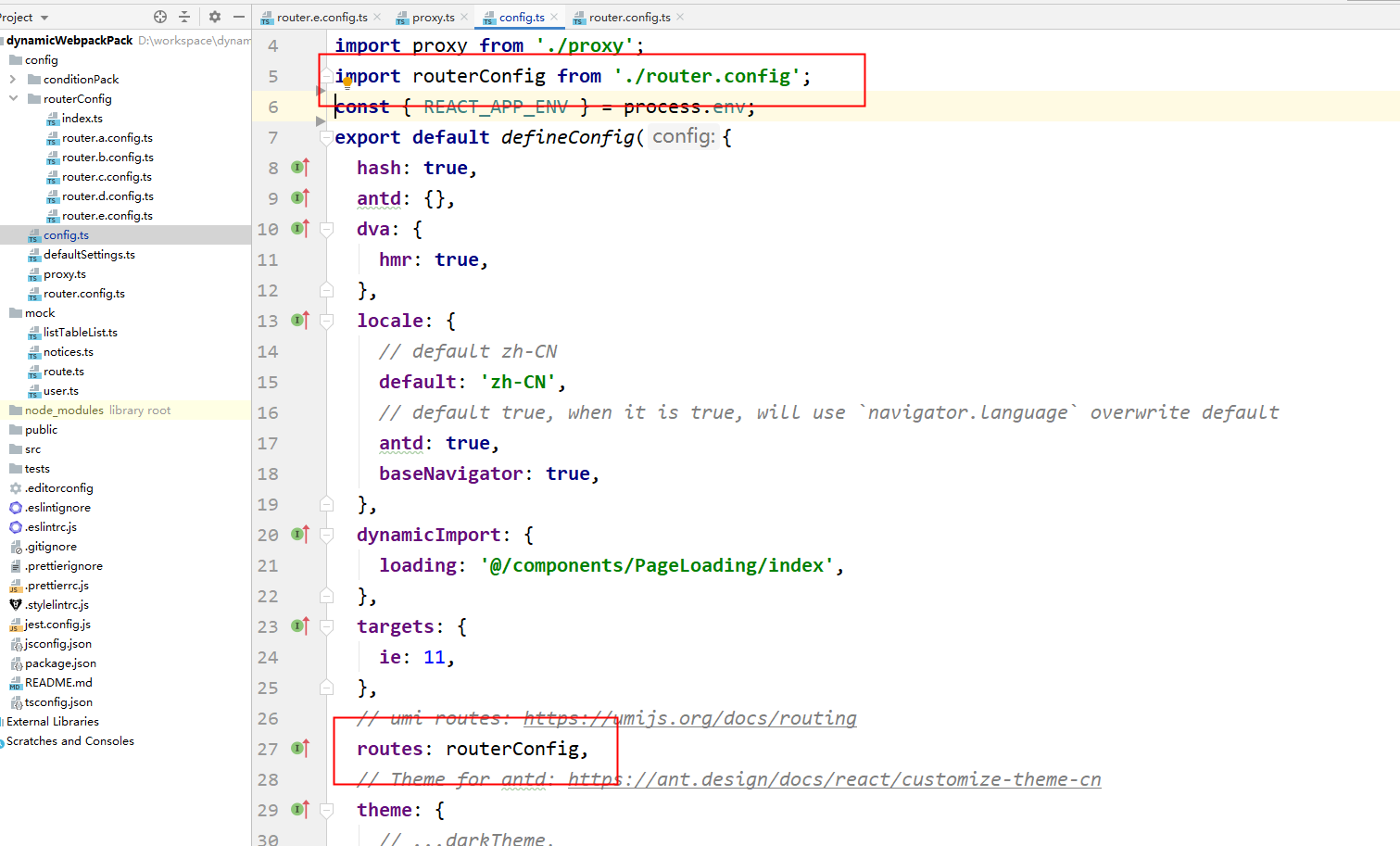1400x846 pixels.
Task: Open proxy.ts in project tree
Action: point(65,274)
